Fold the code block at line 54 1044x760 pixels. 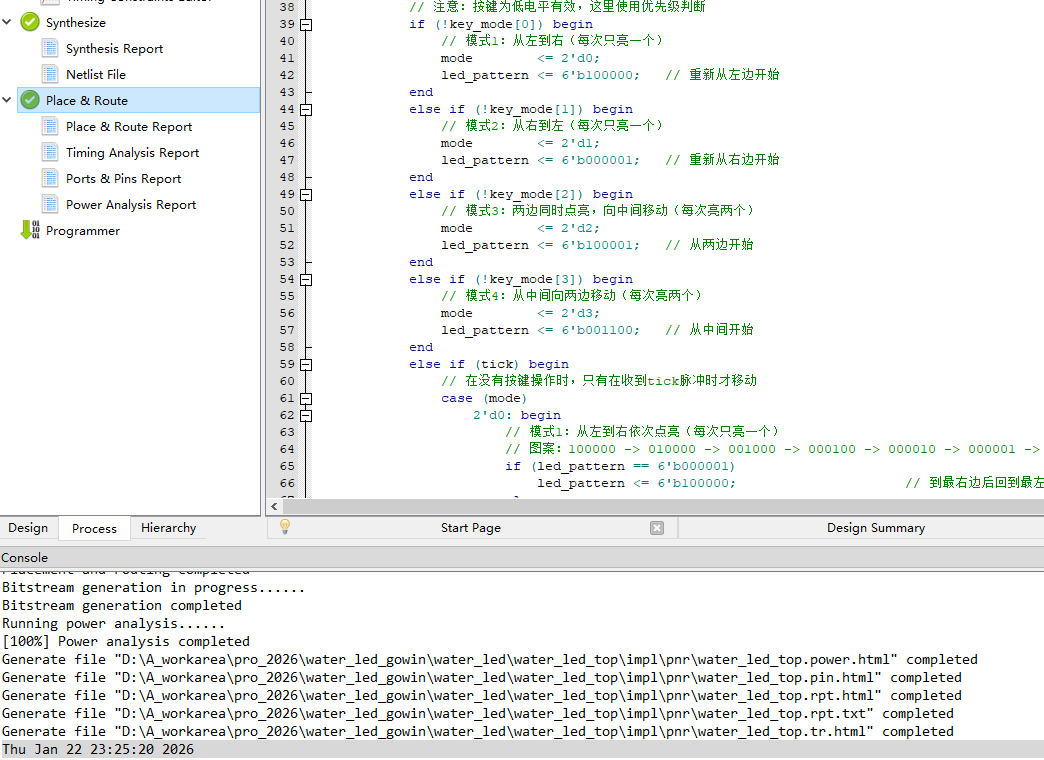click(x=306, y=280)
